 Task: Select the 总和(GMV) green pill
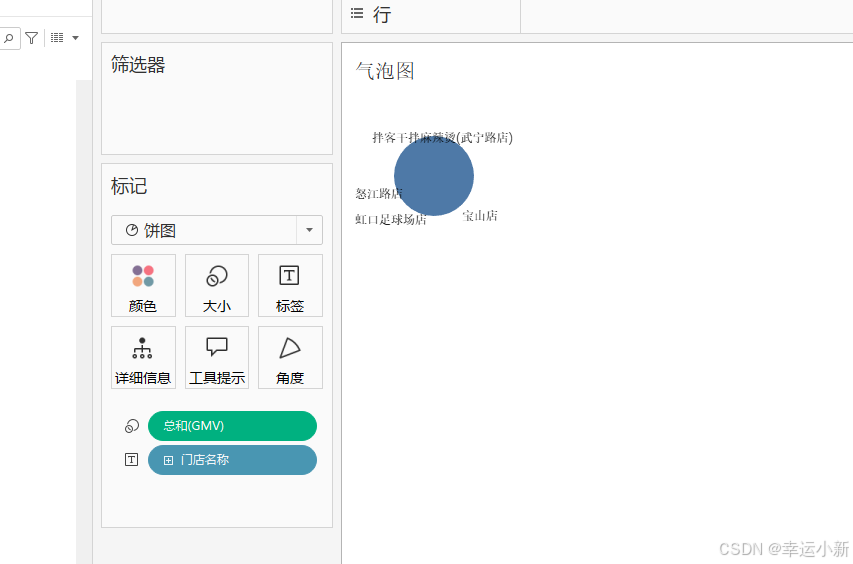click(x=232, y=426)
